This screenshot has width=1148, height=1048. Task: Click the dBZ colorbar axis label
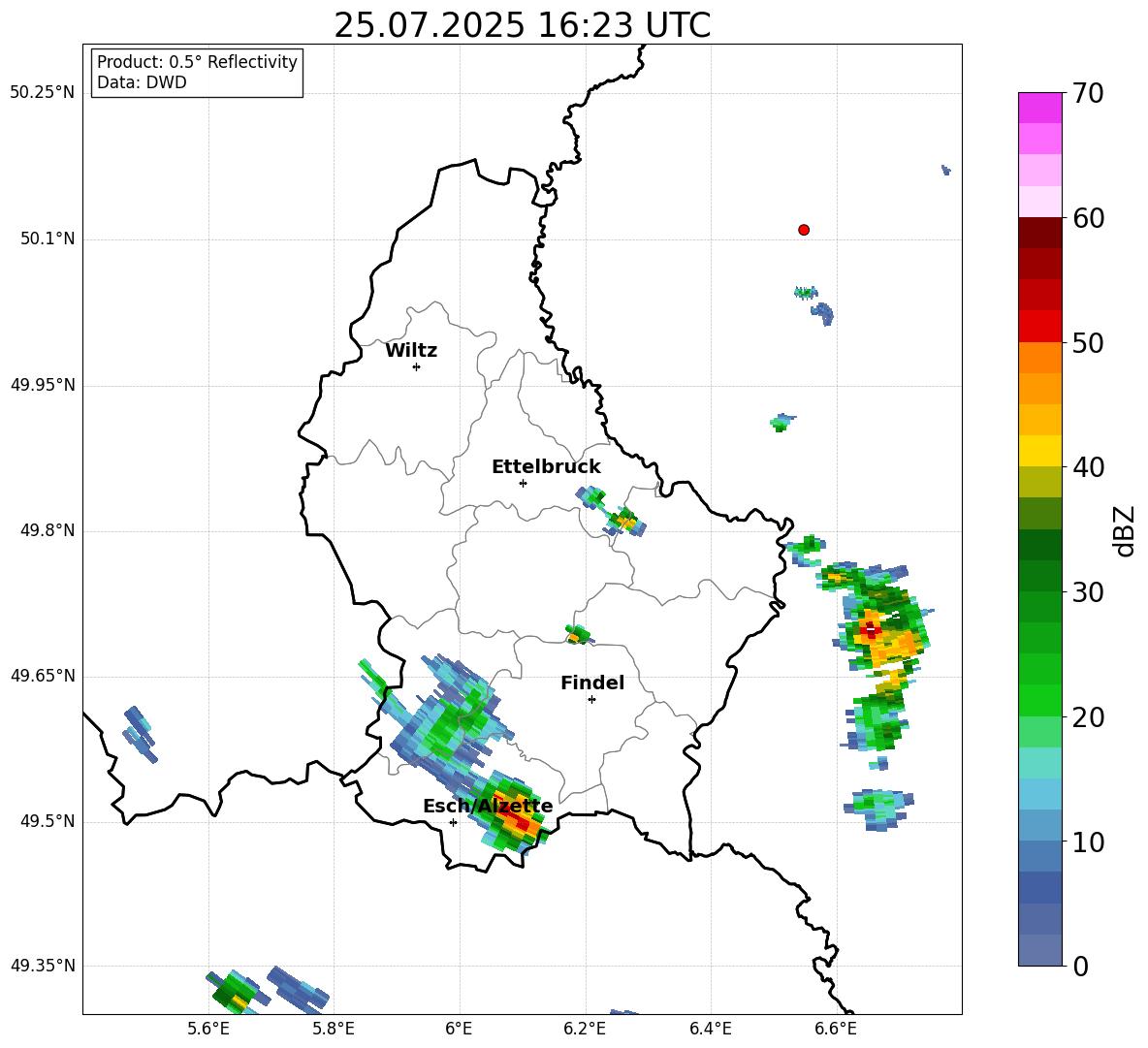(x=1126, y=530)
